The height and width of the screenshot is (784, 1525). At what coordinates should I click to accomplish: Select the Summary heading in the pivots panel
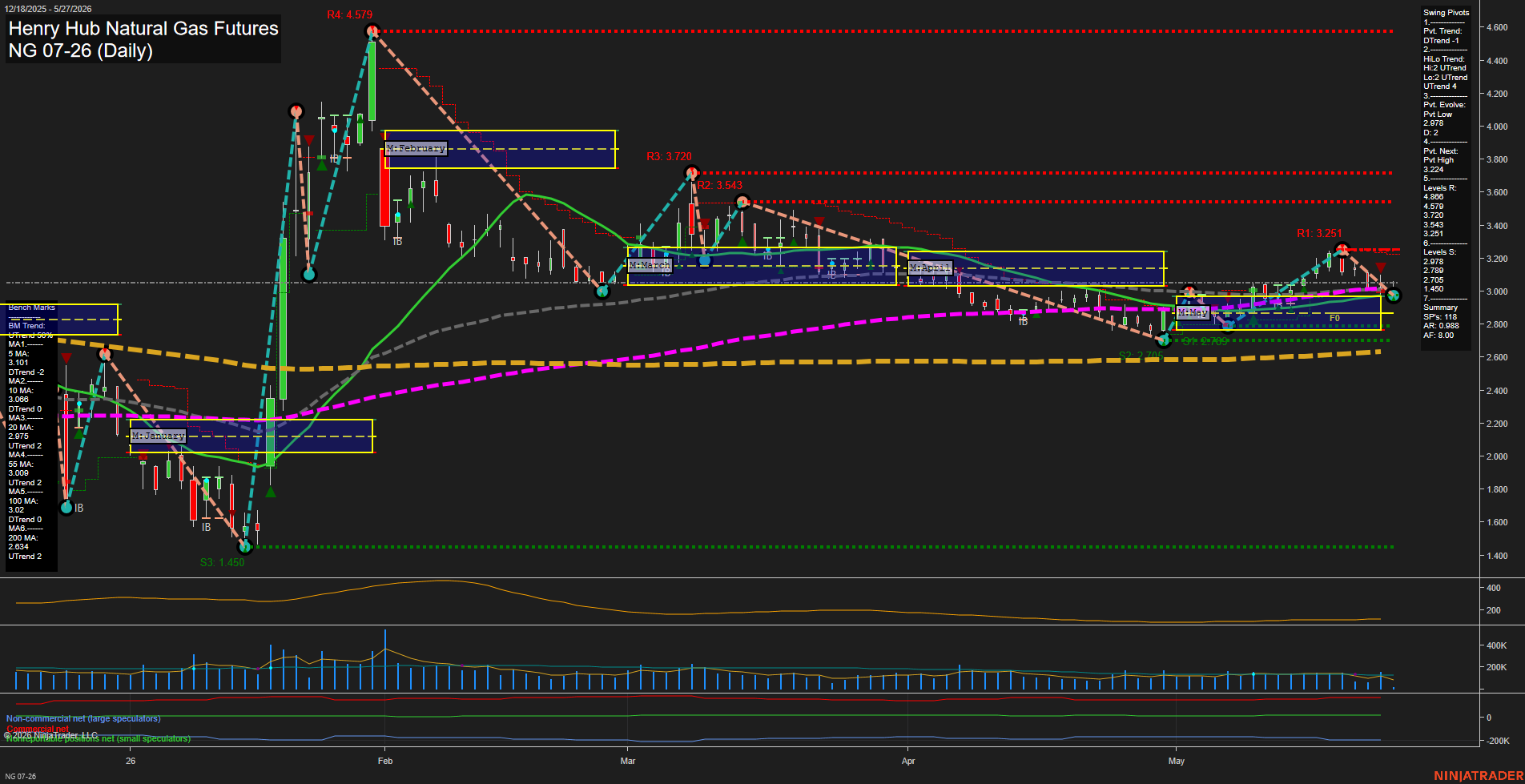point(1440,308)
